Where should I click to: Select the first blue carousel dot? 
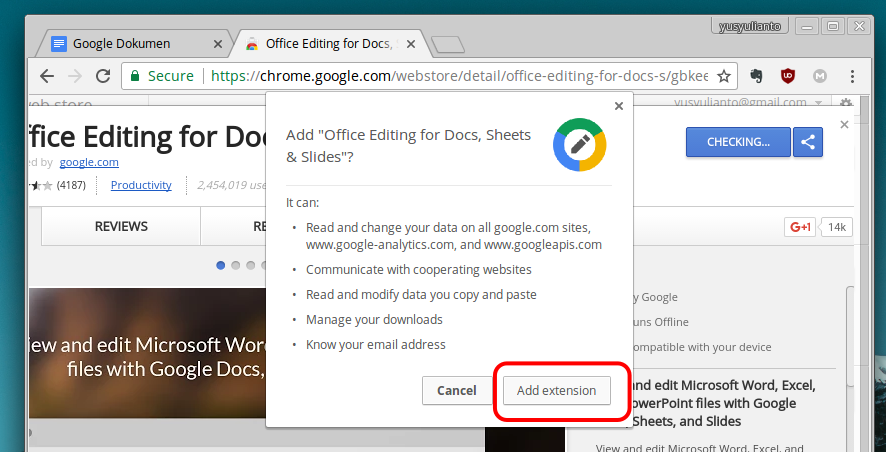click(x=221, y=265)
